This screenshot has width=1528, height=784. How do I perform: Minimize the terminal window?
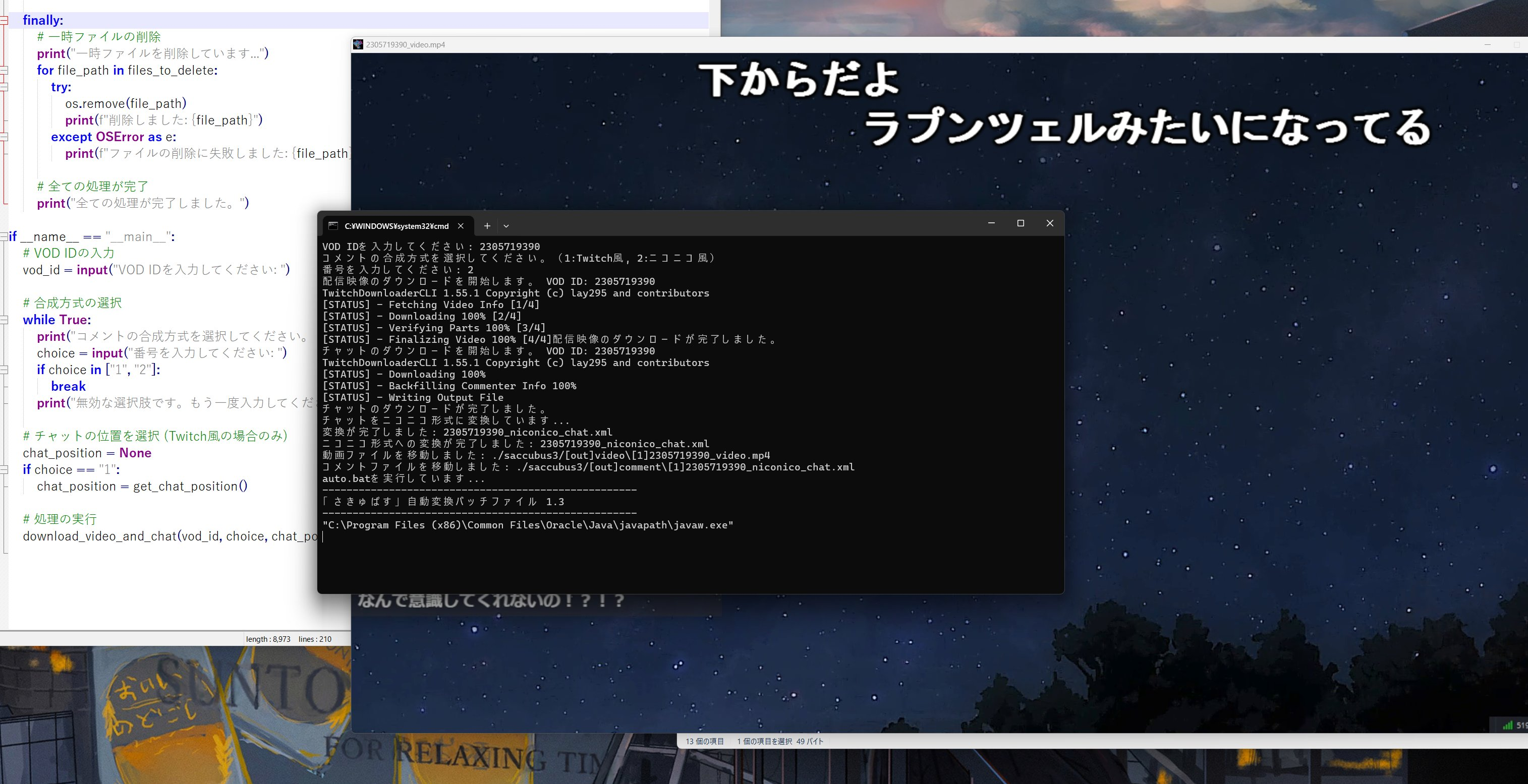pyautogui.click(x=991, y=223)
